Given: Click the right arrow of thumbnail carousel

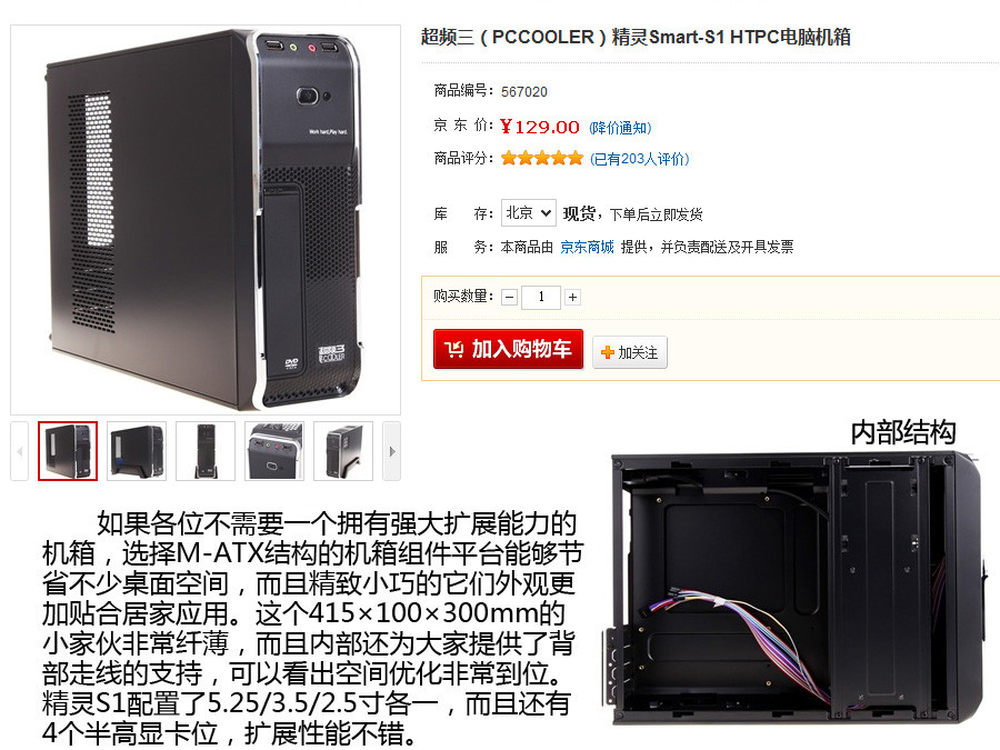Looking at the screenshot, I should (392, 451).
